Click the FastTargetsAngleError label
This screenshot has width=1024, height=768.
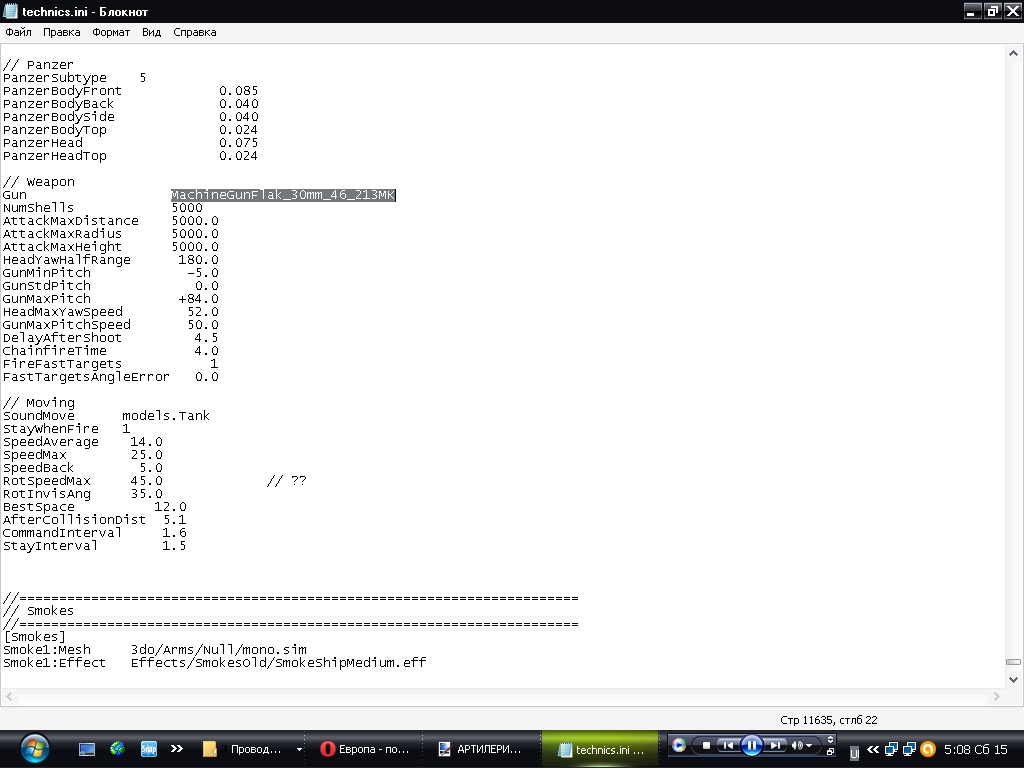coord(86,377)
